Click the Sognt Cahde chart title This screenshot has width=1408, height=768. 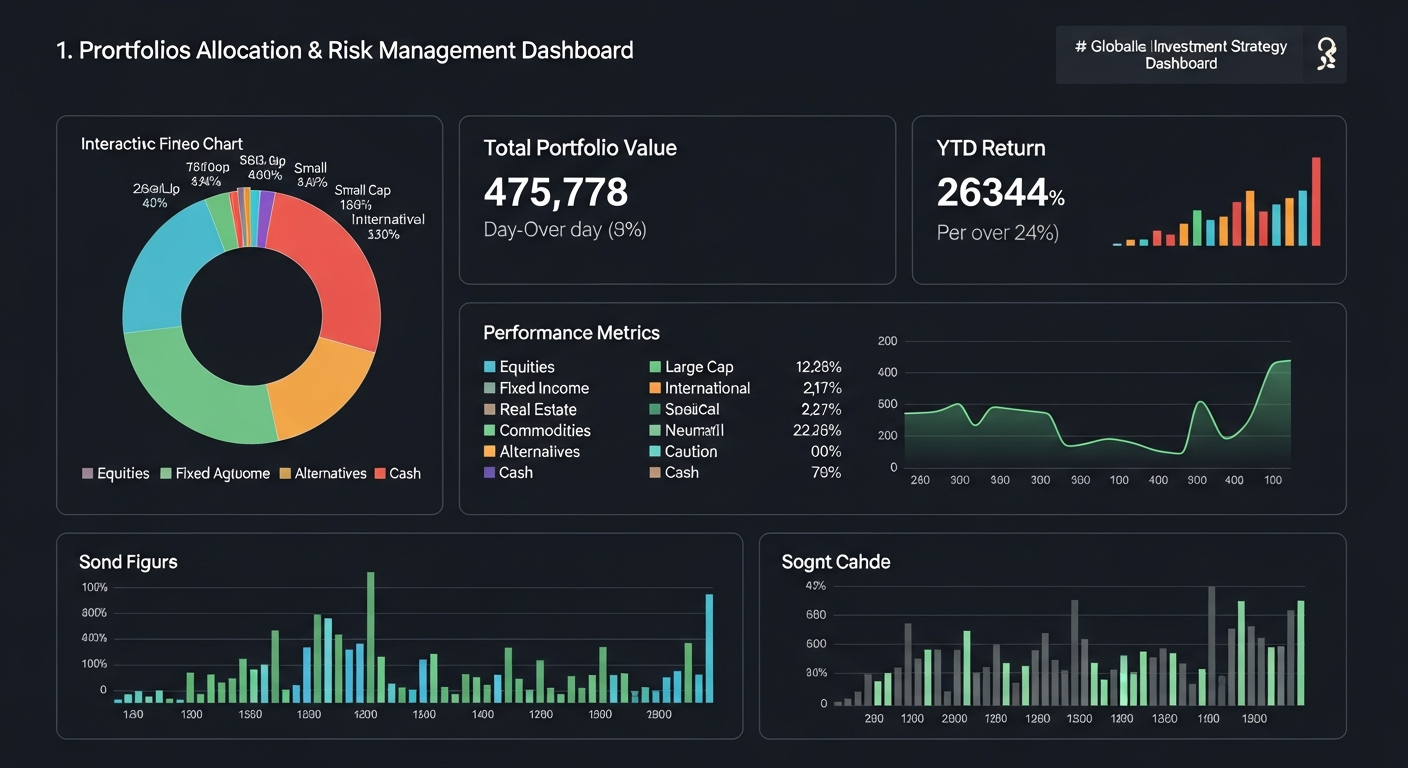click(x=835, y=562)
